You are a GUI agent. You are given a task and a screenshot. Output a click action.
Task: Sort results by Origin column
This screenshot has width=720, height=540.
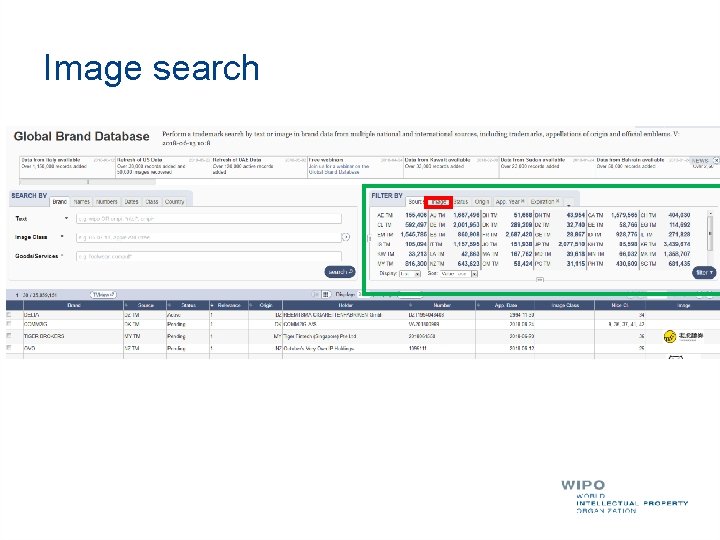265,305
